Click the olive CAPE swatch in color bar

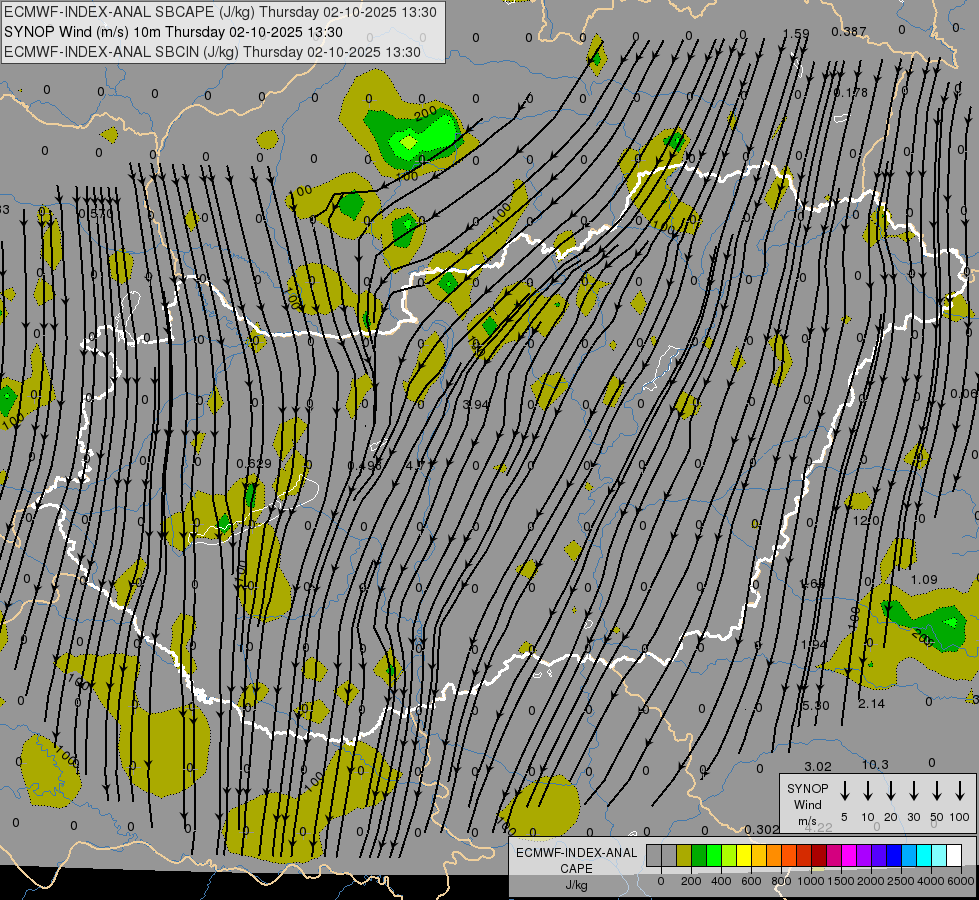pyautogui.click(x=684, y=856)
